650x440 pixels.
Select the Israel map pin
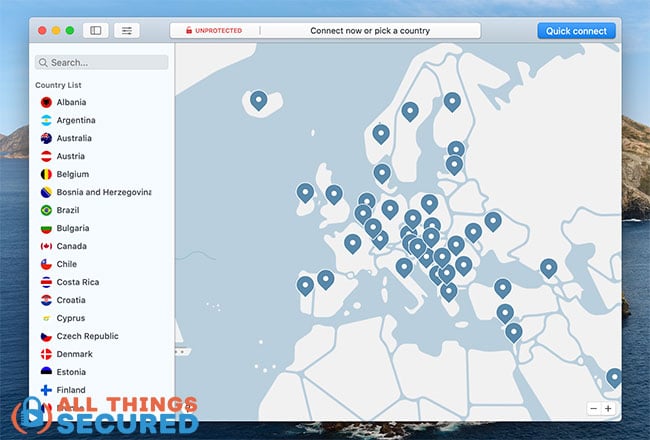pos(514,332)
